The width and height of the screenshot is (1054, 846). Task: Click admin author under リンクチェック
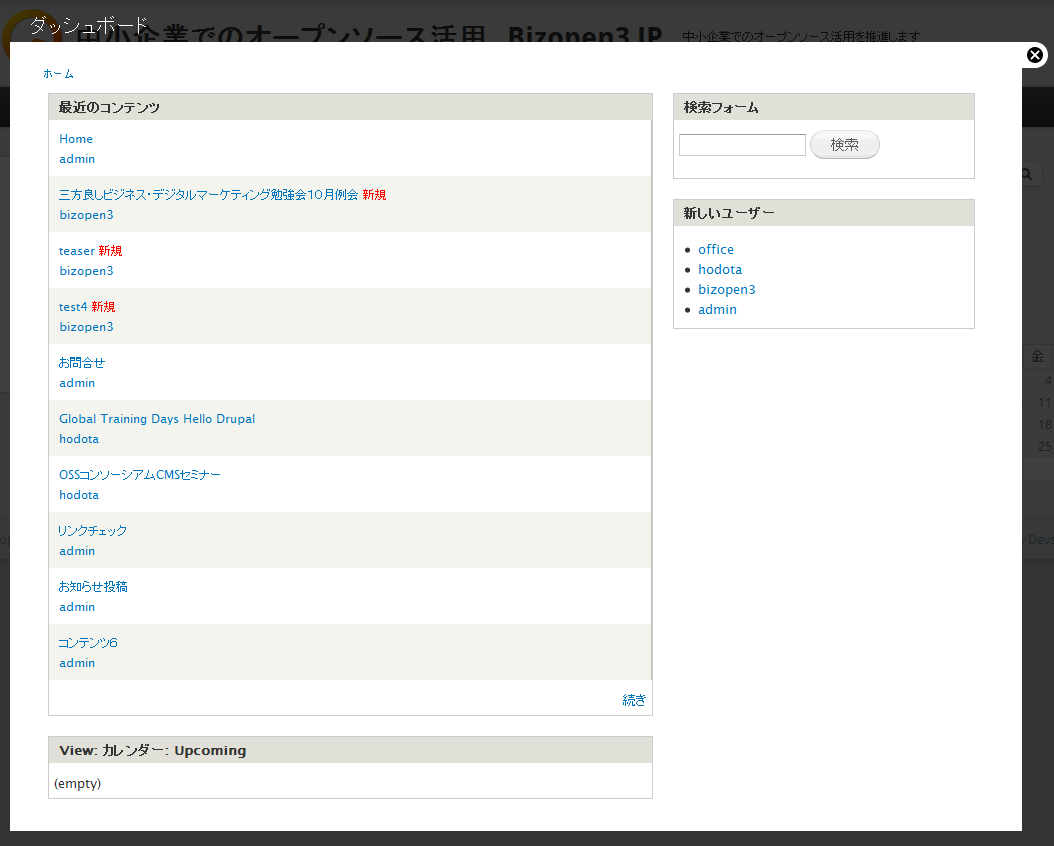point(77,551)
